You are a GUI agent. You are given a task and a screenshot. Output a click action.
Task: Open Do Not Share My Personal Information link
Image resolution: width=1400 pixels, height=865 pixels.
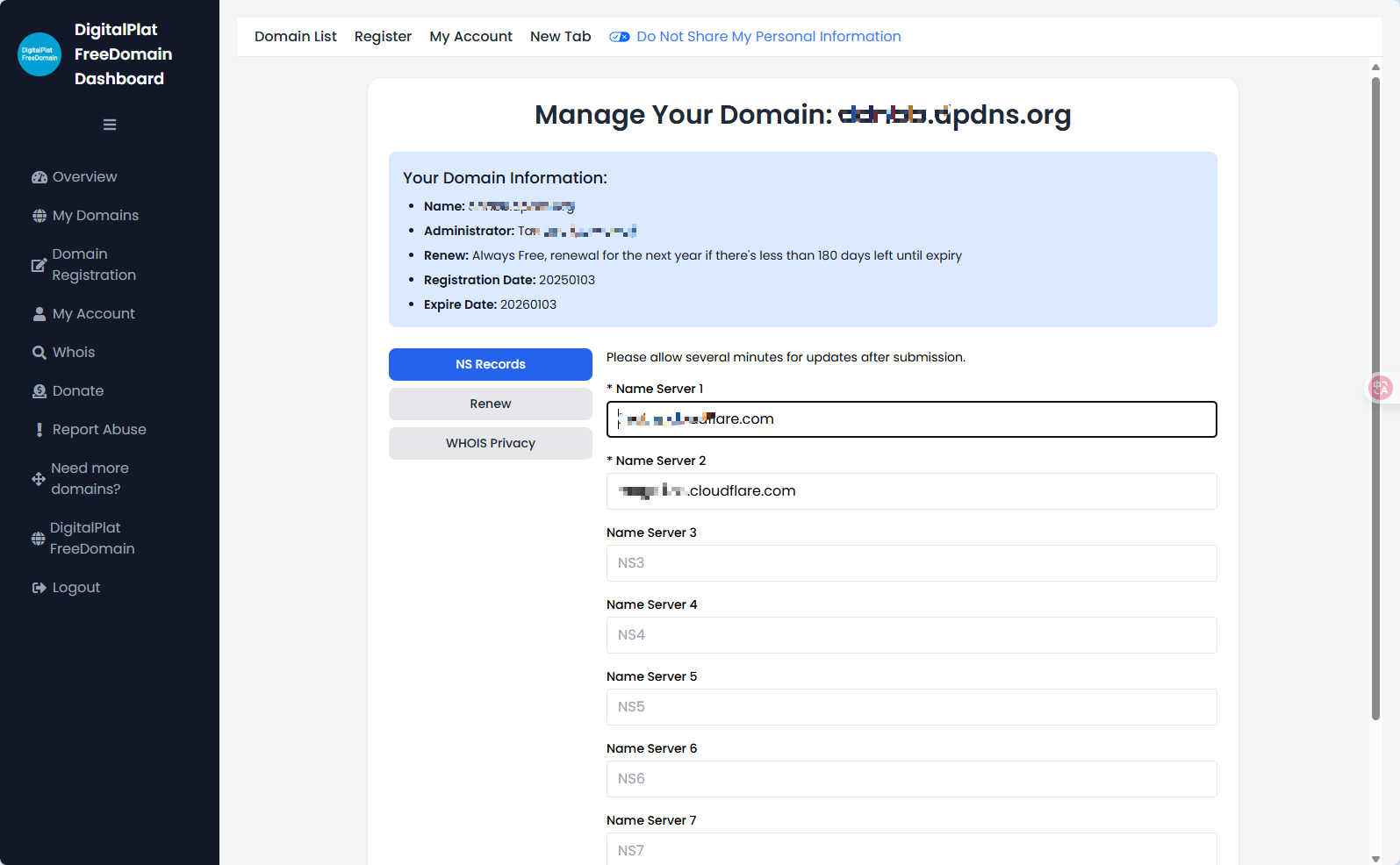point(769,37)
